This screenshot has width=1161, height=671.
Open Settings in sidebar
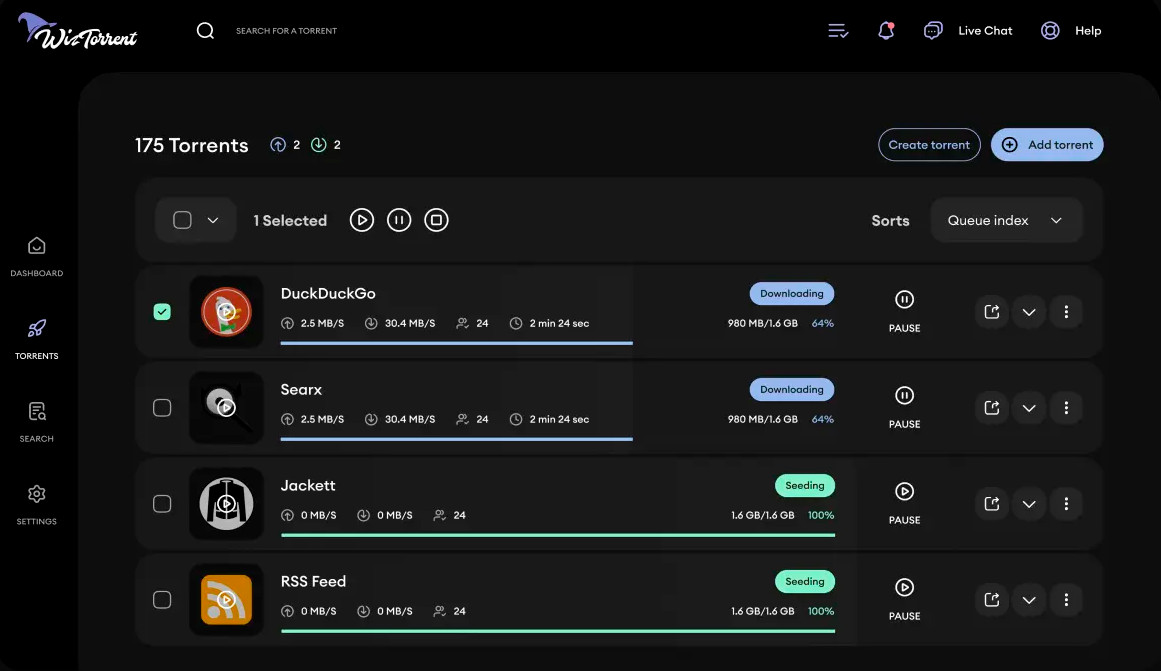click(36, 505)
